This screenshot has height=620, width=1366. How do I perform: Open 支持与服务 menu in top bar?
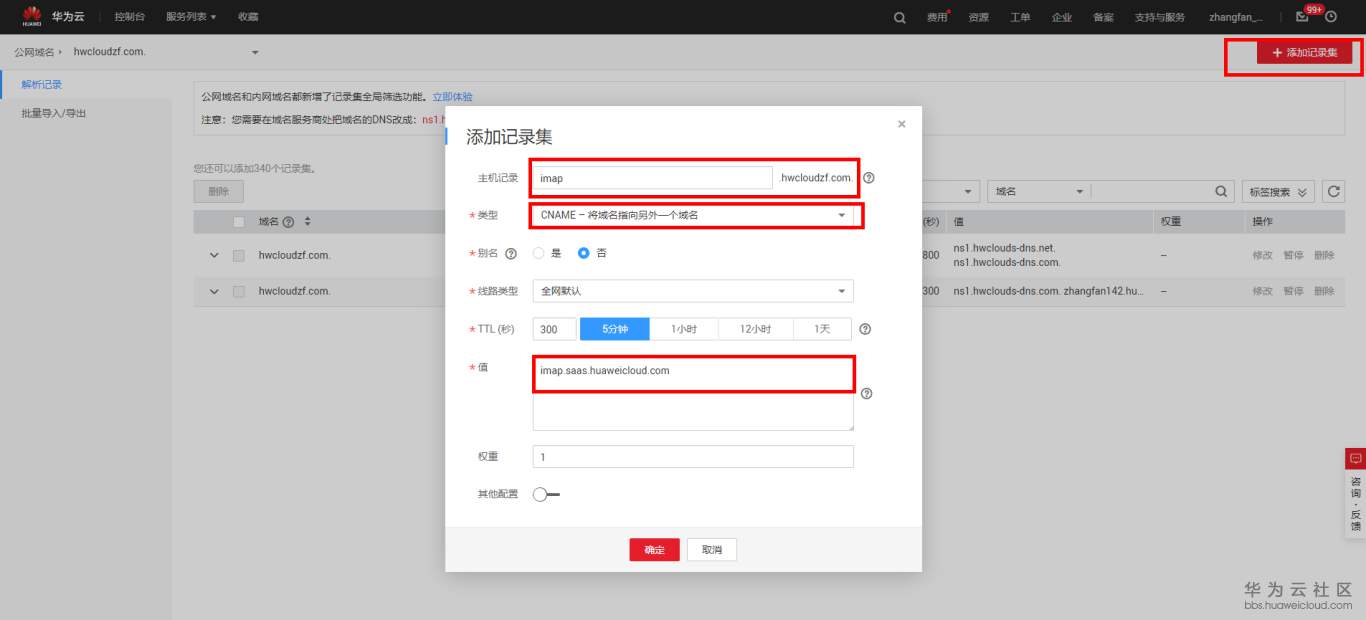coord(1160,17)
